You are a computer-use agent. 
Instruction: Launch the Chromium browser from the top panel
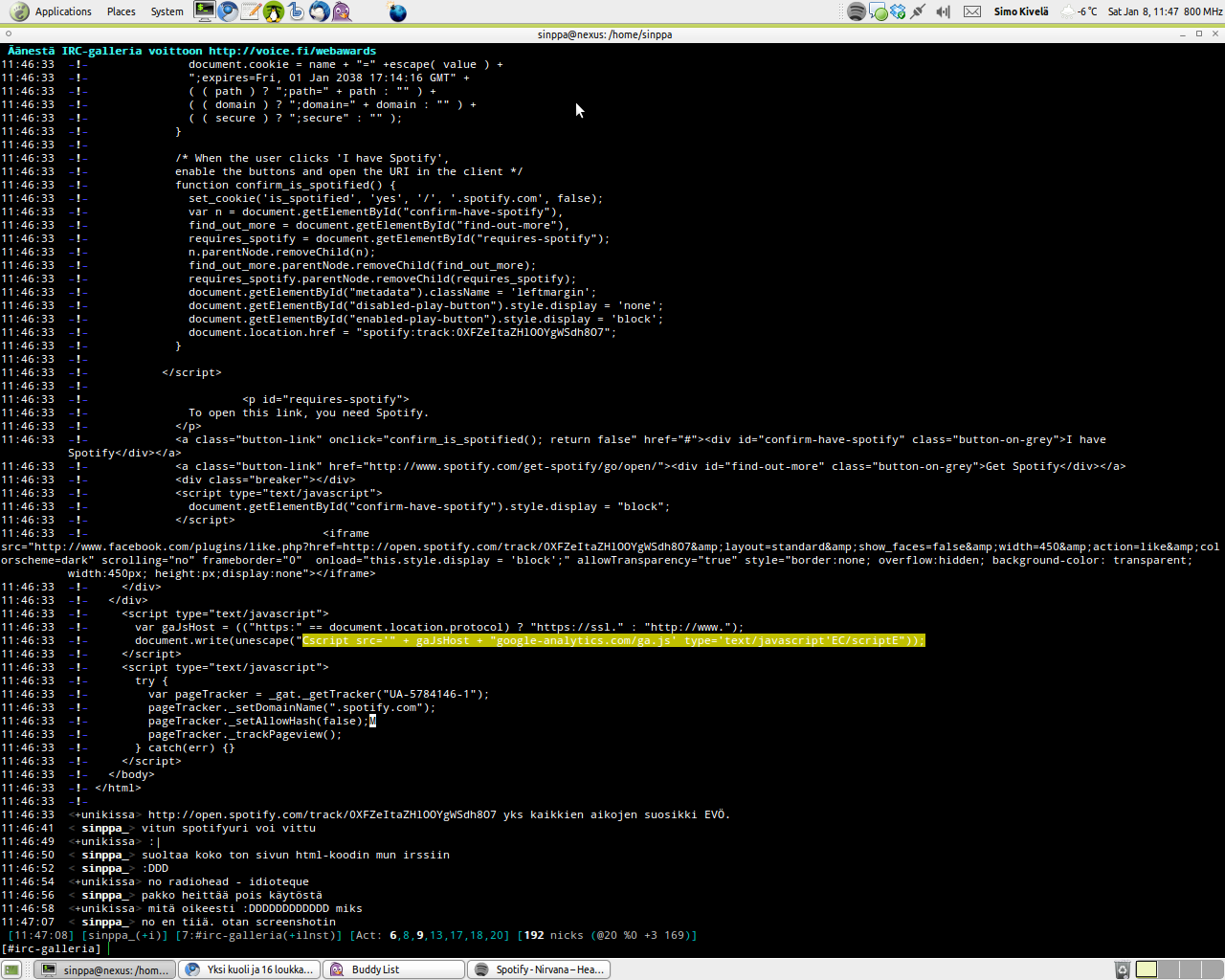pyautogui.click(x=228, y=11)
